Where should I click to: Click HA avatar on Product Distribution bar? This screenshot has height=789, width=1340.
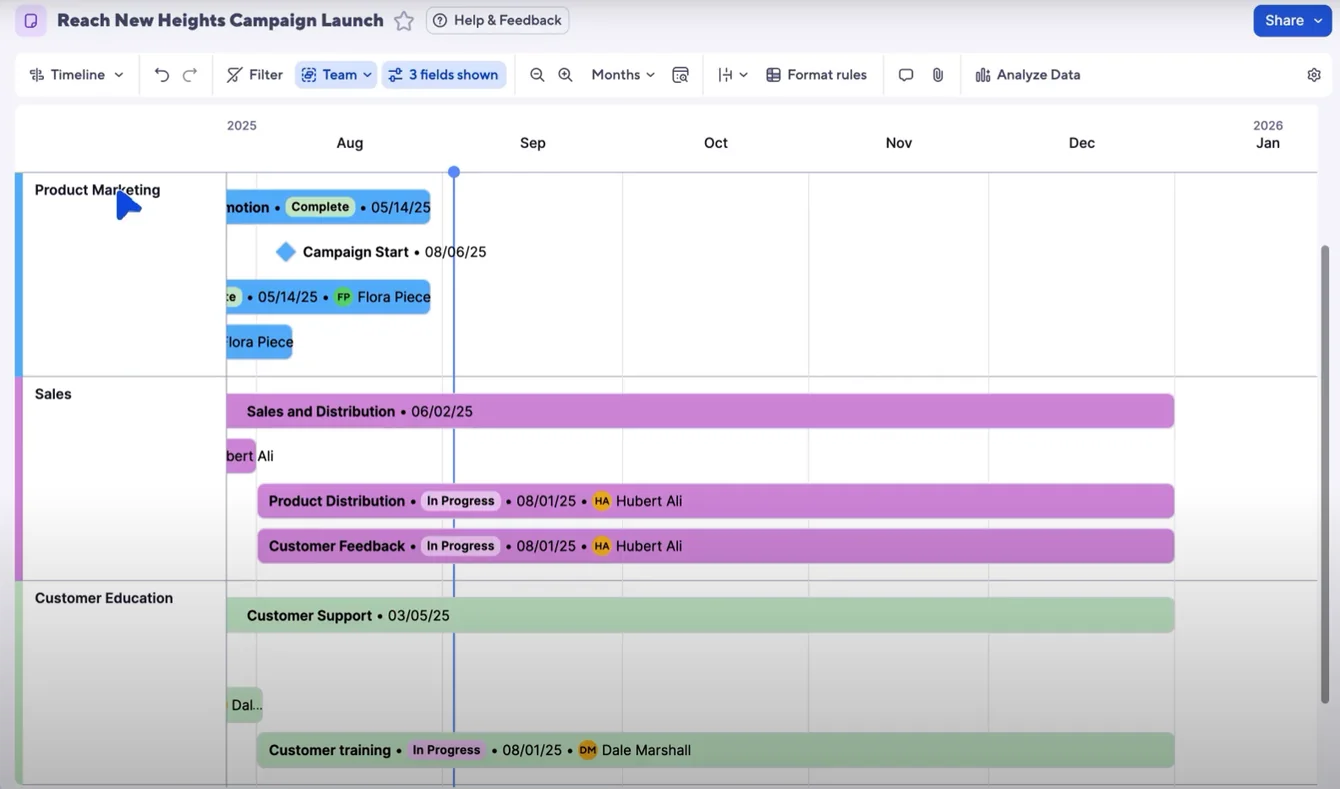601,501
